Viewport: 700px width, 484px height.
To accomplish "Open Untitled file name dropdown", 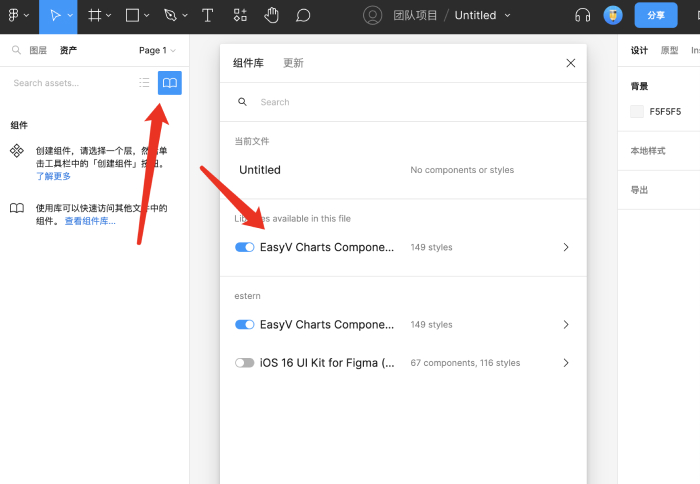I will 507,15.
